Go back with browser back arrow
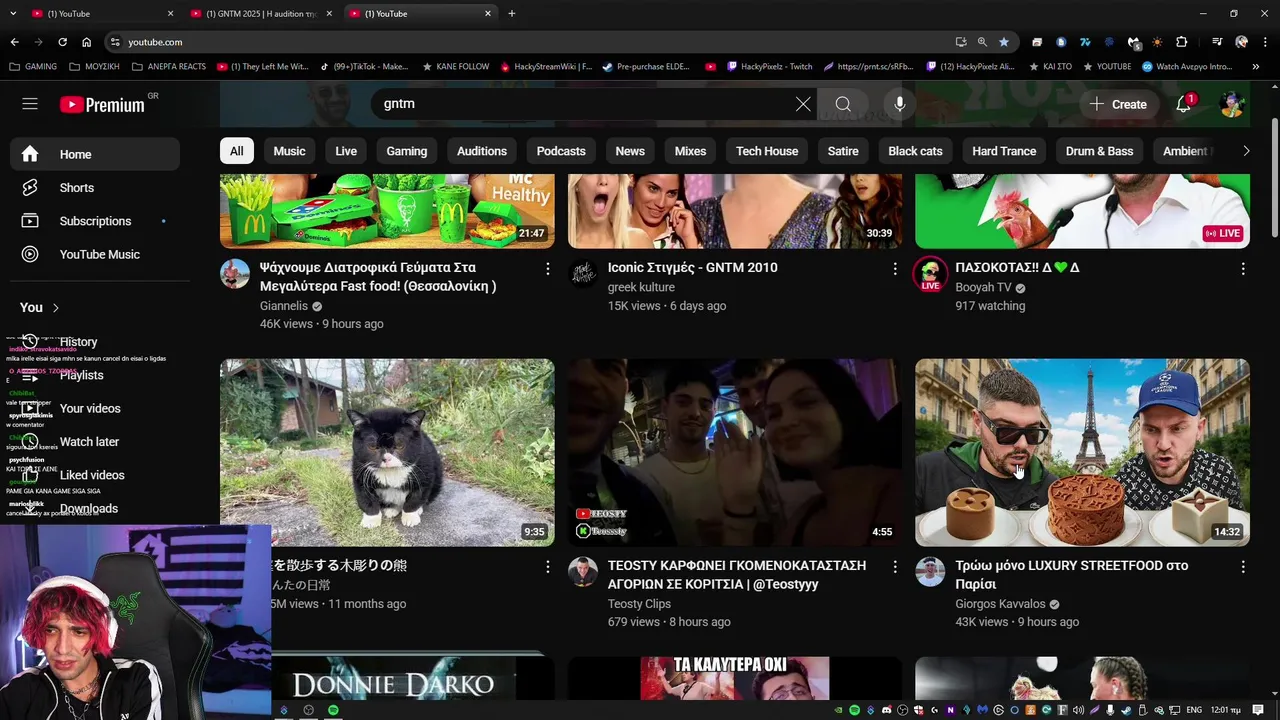Screen dimensions: 1280x720 pyautogui.click(x=14, y=42)
